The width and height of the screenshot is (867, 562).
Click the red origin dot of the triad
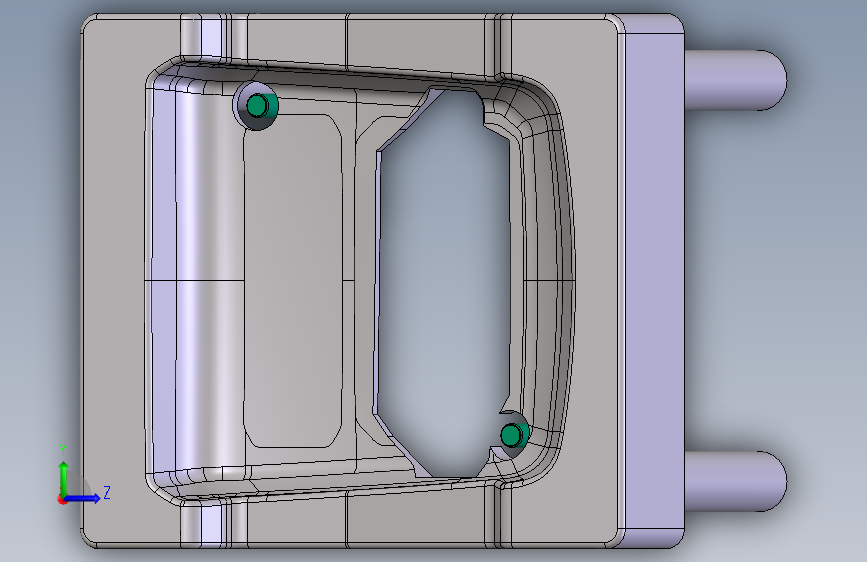[62, 499]
